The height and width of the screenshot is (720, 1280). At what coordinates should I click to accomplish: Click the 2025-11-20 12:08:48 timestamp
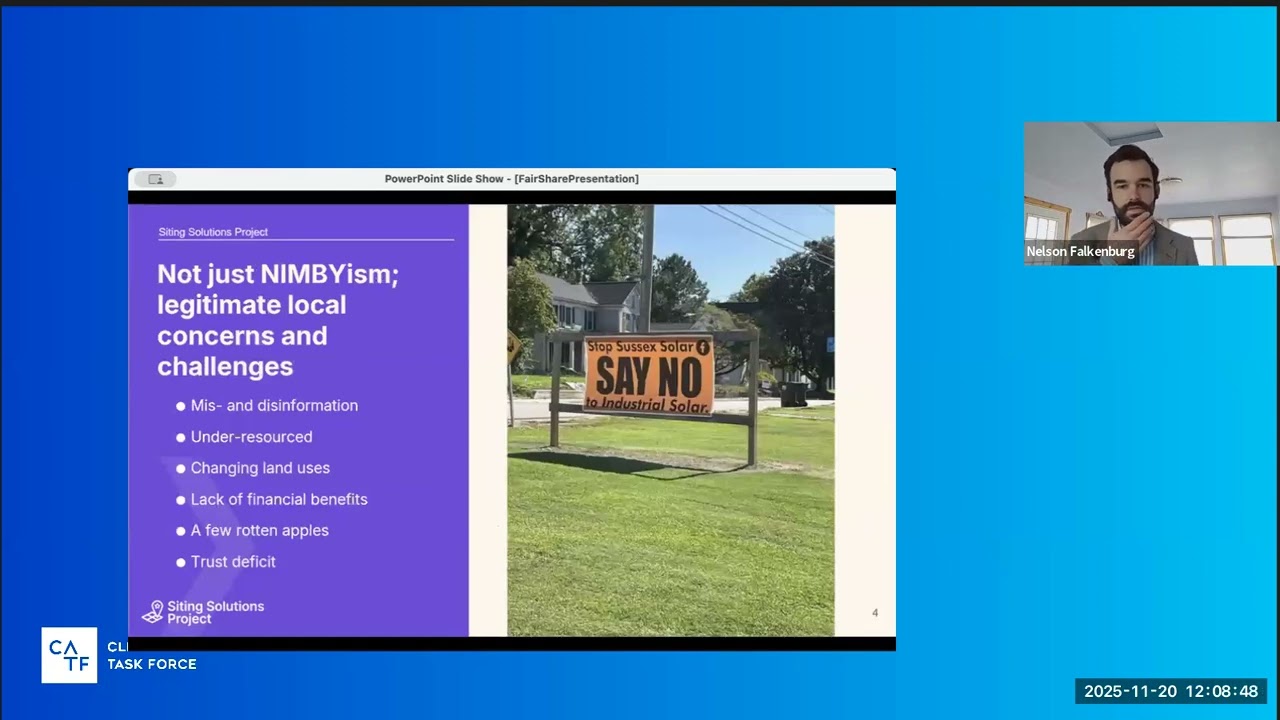click(1171, 691)
